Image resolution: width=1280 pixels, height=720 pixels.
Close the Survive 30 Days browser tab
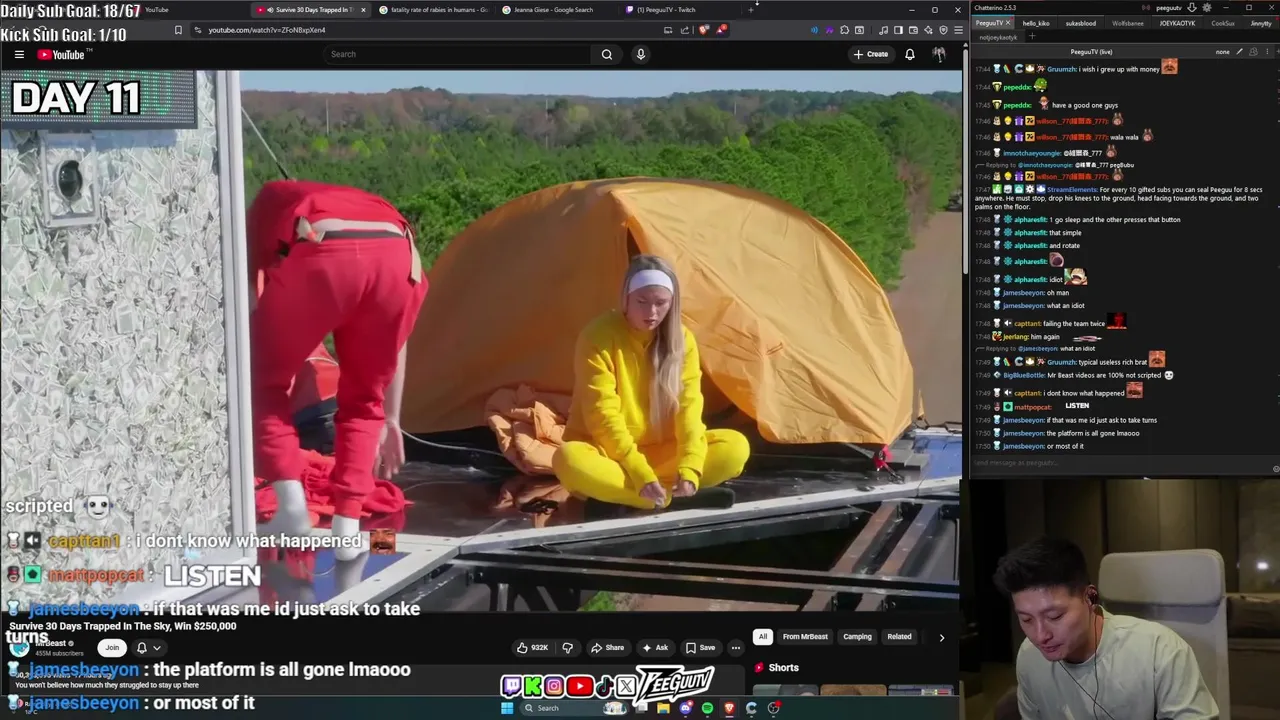[363, 10]
